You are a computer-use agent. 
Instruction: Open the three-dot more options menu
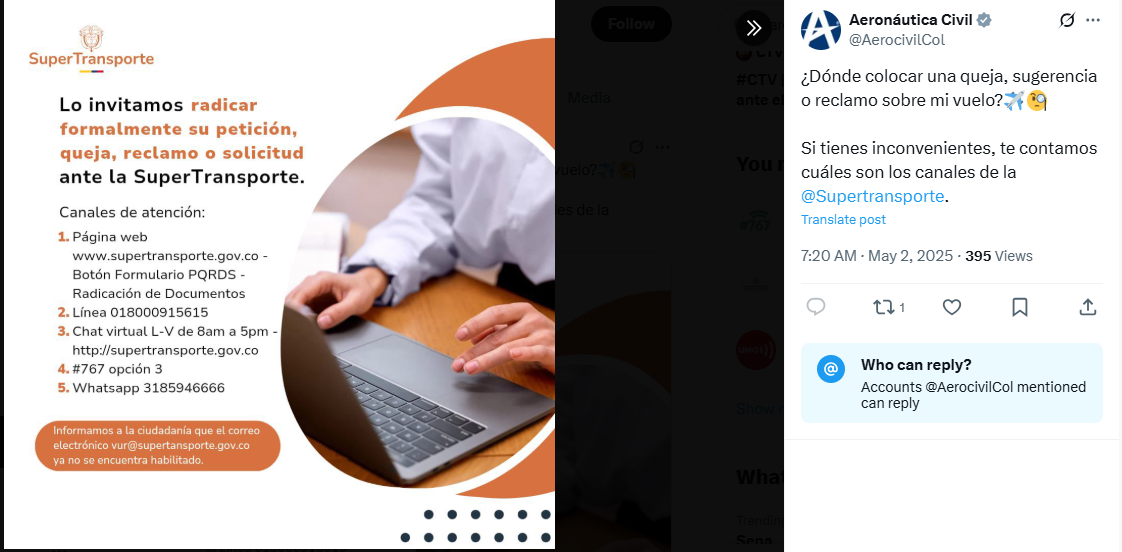pyautogui.click(x=1093, y=20)
